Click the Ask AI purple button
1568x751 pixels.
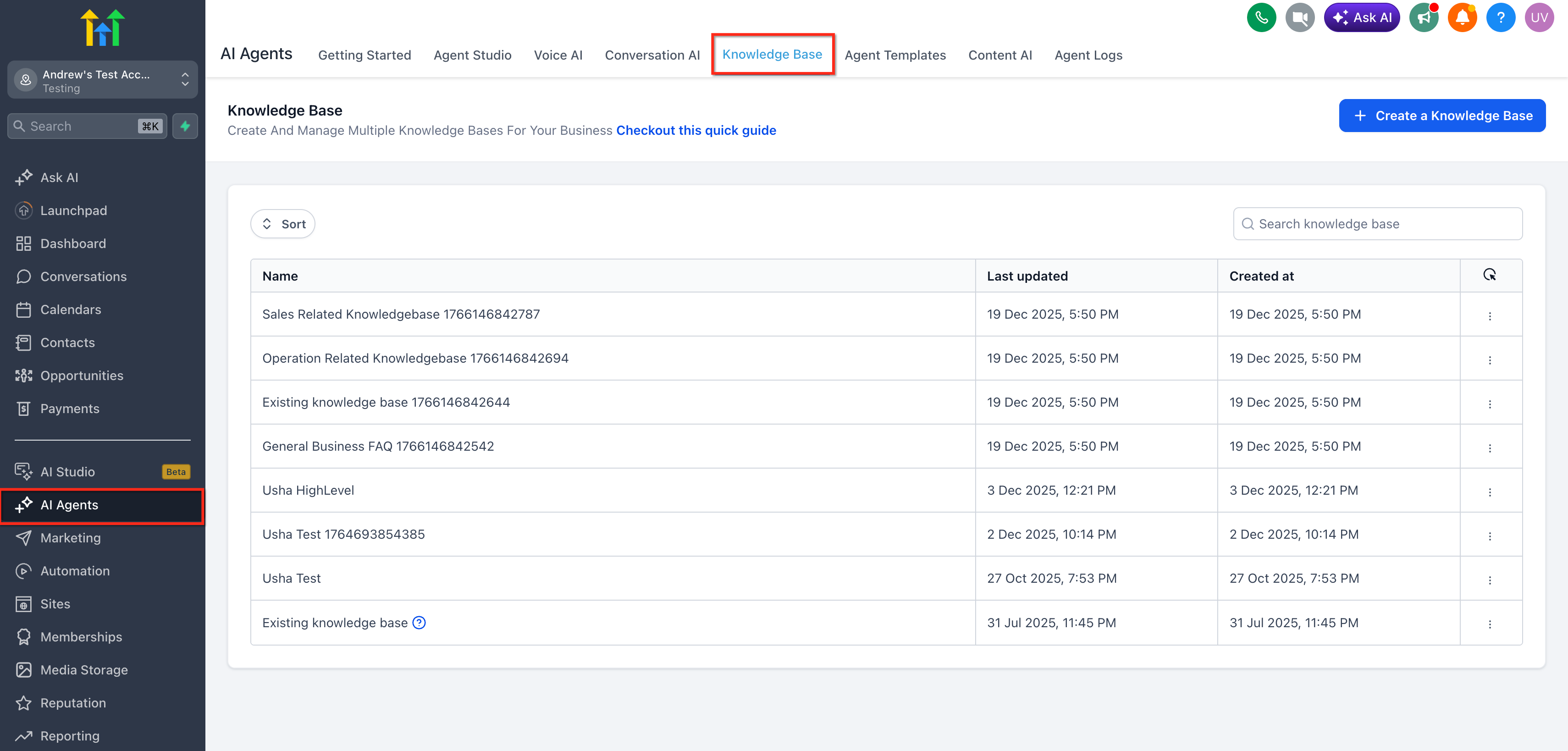[x=1362, y=17]
